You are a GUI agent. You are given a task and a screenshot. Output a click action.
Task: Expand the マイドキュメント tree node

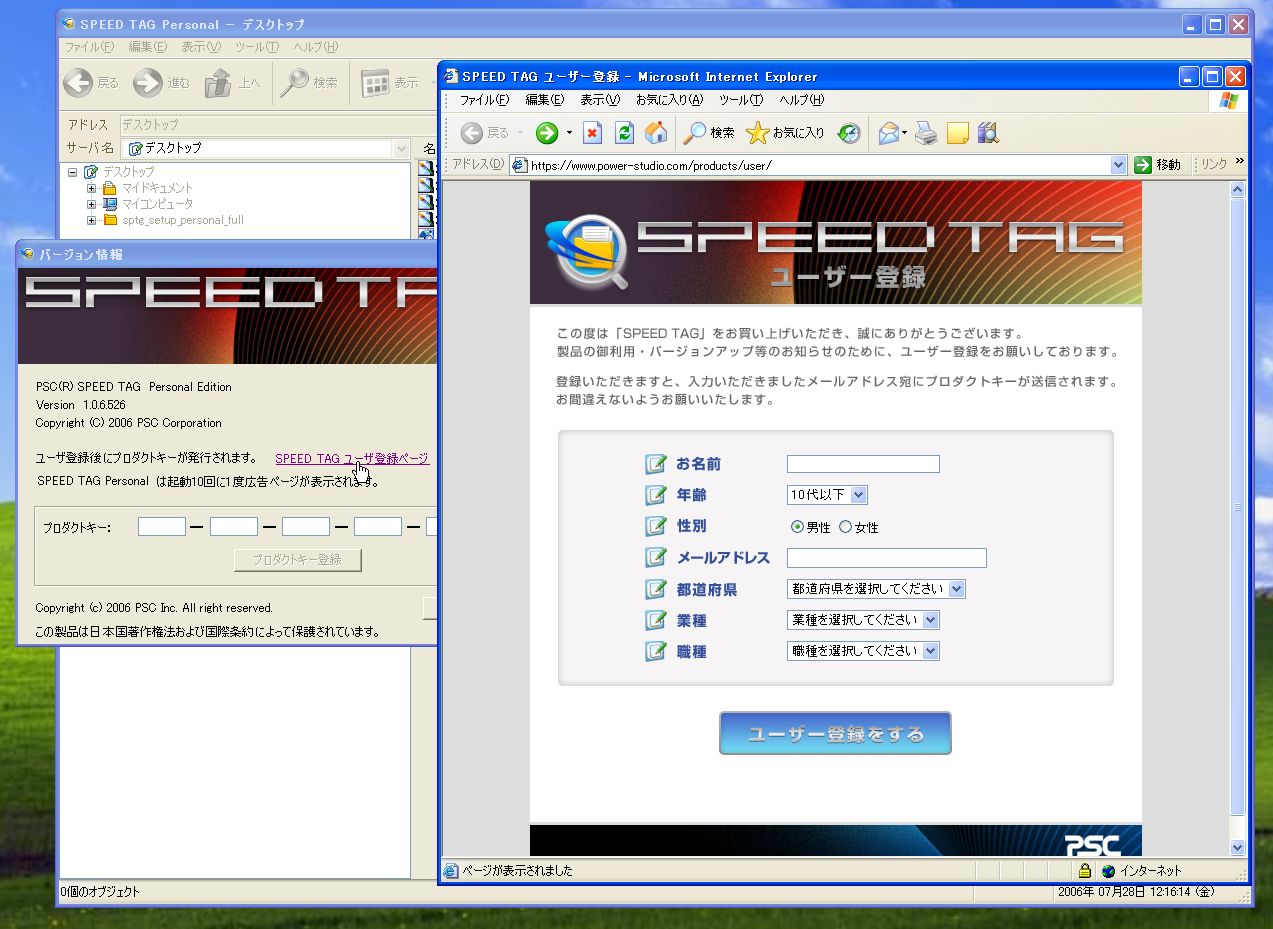(91, 188)
